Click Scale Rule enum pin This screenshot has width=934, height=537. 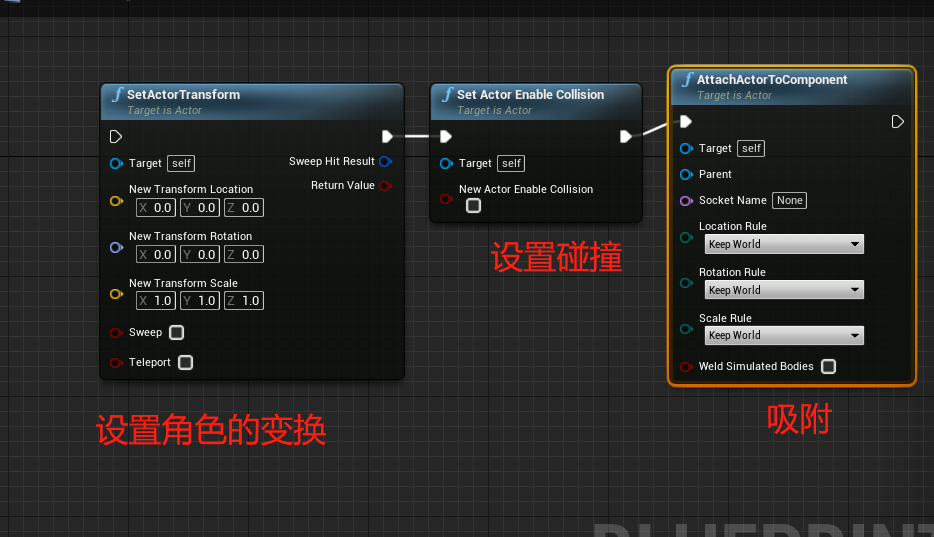pos(686,329)
